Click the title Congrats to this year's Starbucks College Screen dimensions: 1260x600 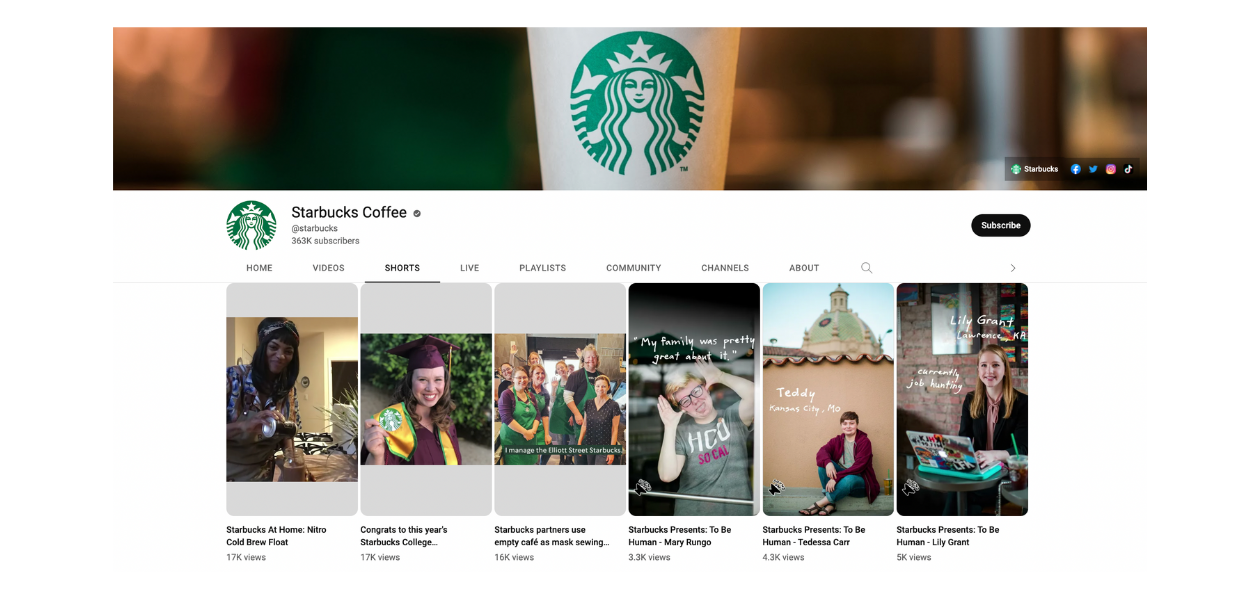click(x=404, y=536)
